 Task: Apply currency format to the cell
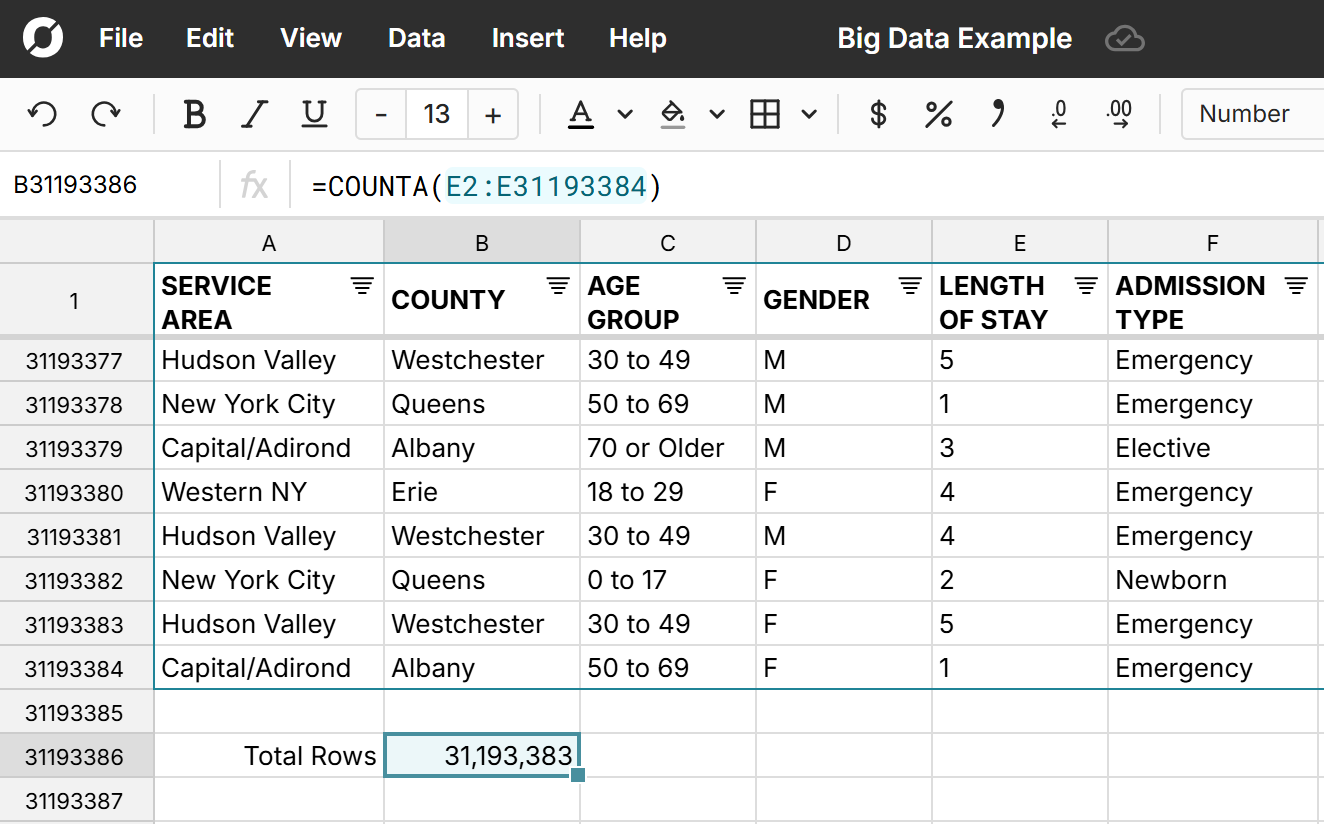coord(877,114)
